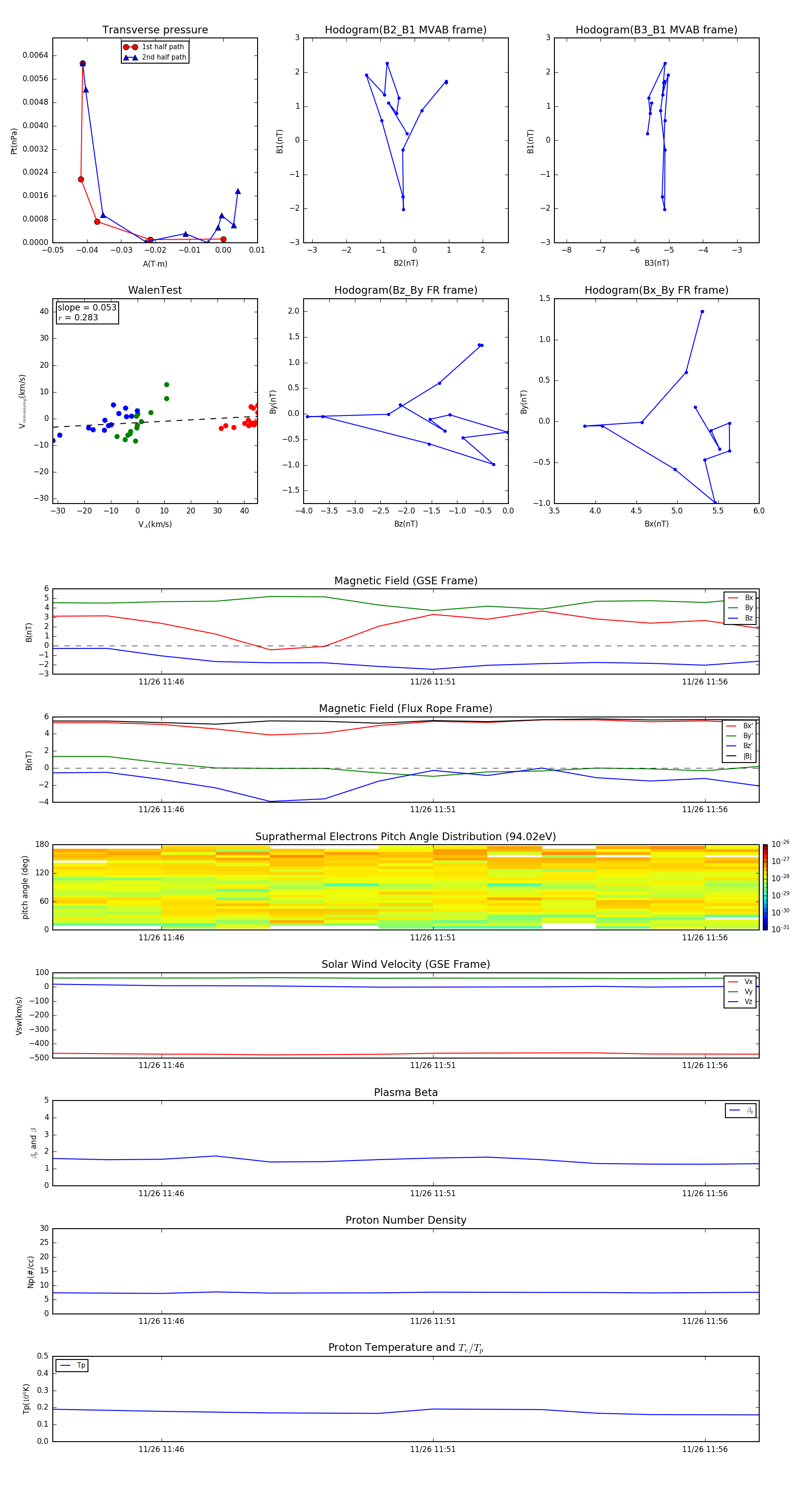Click the "Proton Temperature and Te/Tp" title
Screen dimensions: 812x1489
coord(406,1347)
